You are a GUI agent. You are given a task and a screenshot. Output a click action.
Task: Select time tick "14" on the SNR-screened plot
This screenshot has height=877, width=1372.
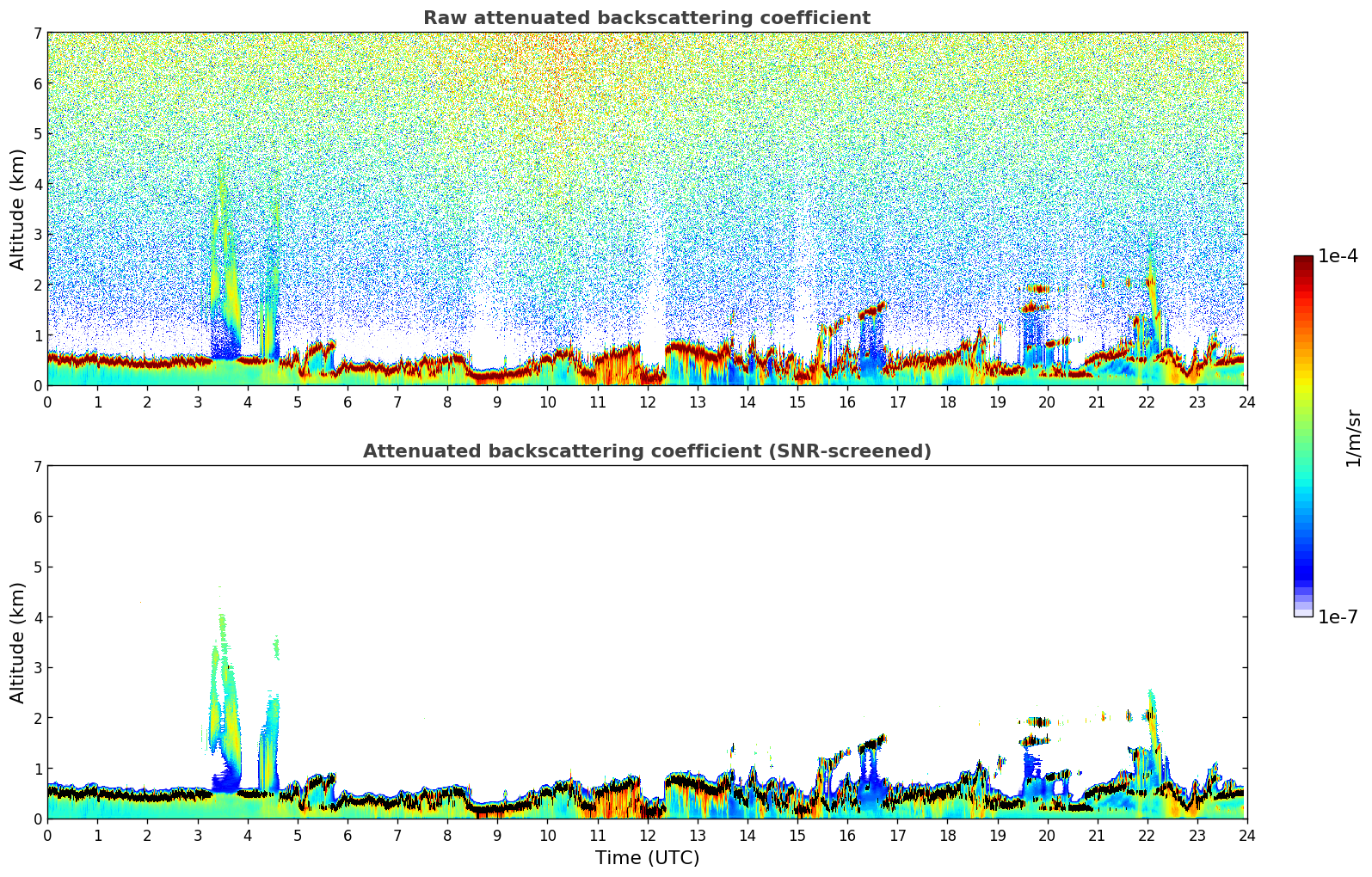(x=748, y=835)
